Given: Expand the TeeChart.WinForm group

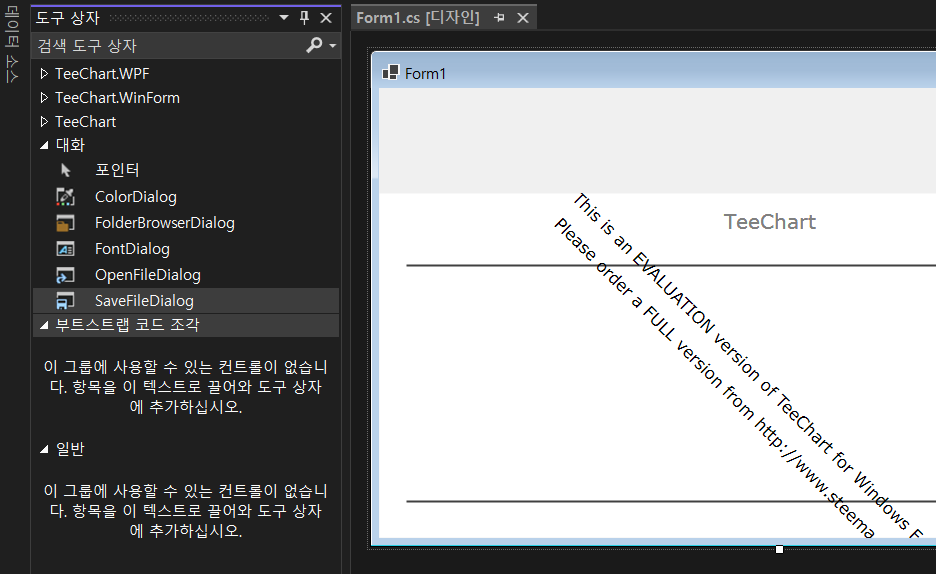Looking at the screenshot, I should point(44,98).
